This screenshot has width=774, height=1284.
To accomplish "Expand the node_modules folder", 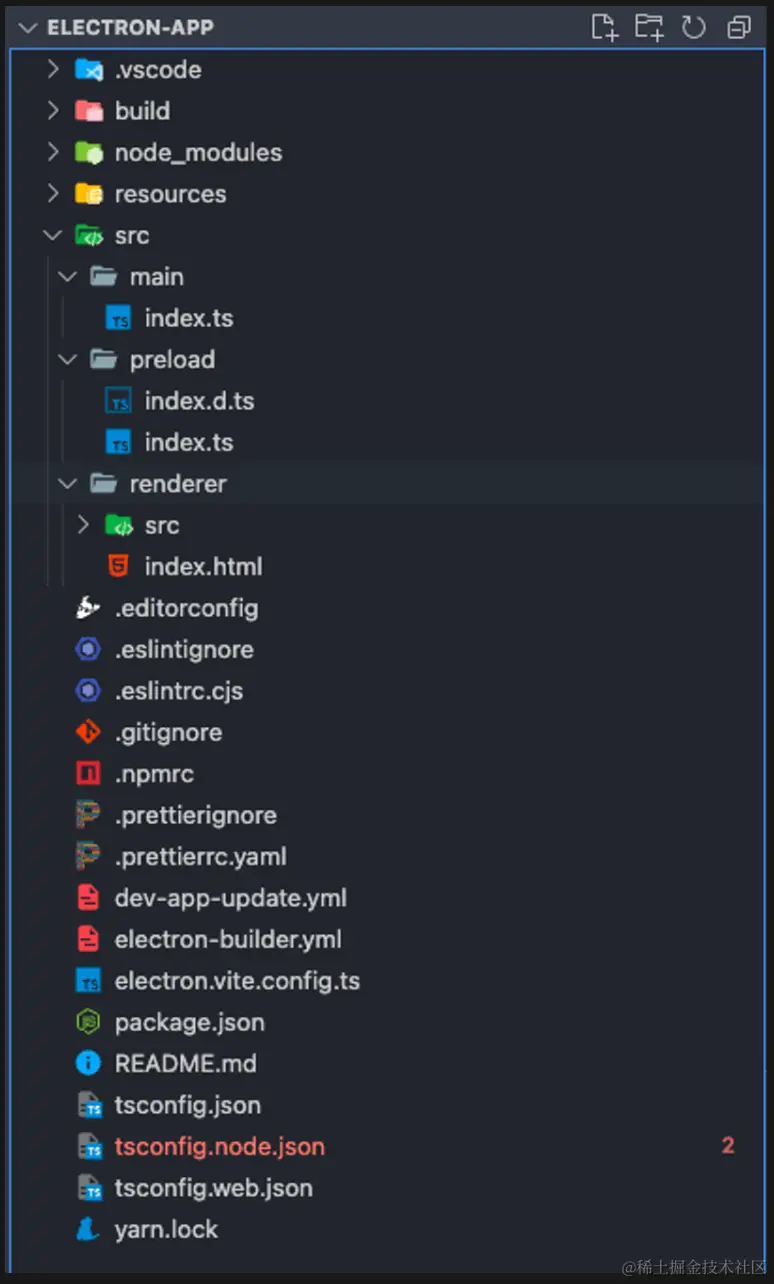I will tap(53, 153).
